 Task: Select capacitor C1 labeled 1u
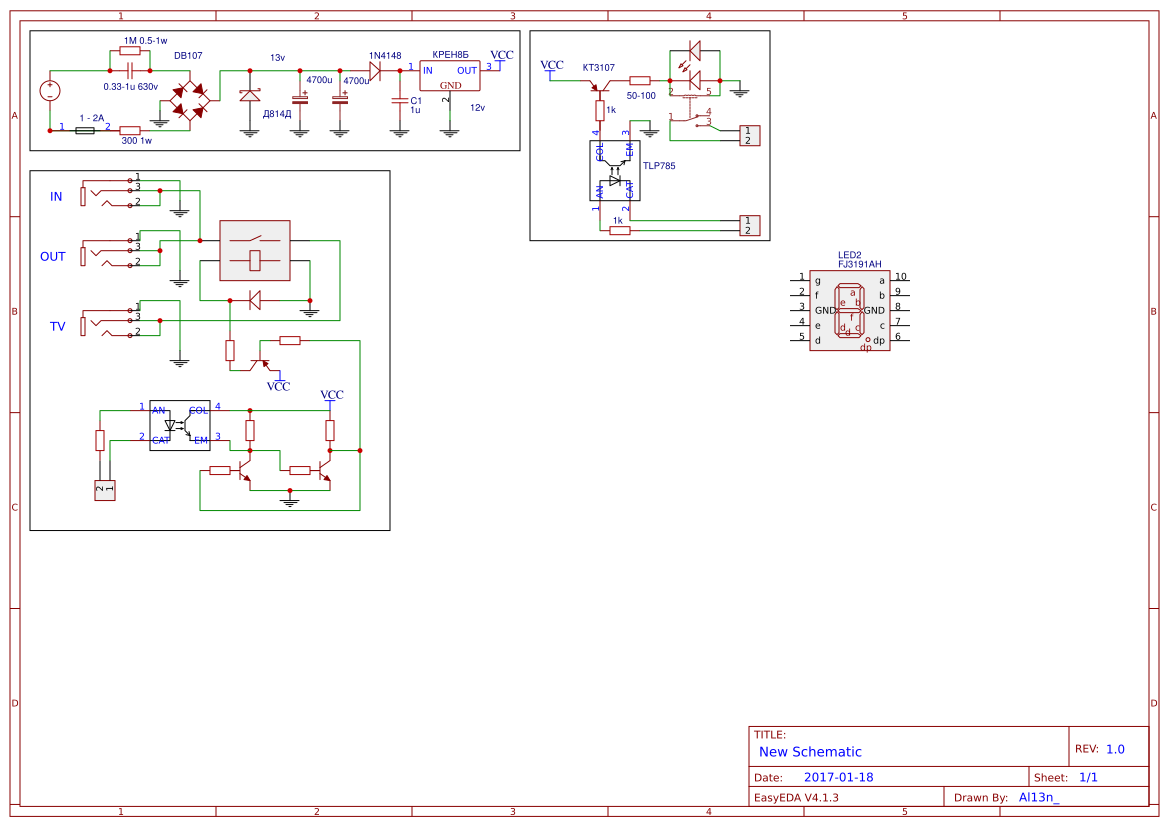[x=399, y=99]
